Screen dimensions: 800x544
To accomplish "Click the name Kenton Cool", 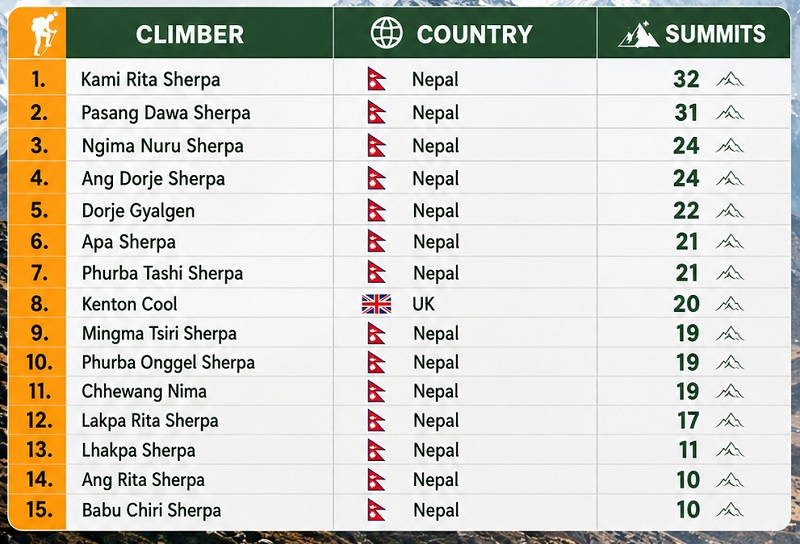I will tap(130, 304).
